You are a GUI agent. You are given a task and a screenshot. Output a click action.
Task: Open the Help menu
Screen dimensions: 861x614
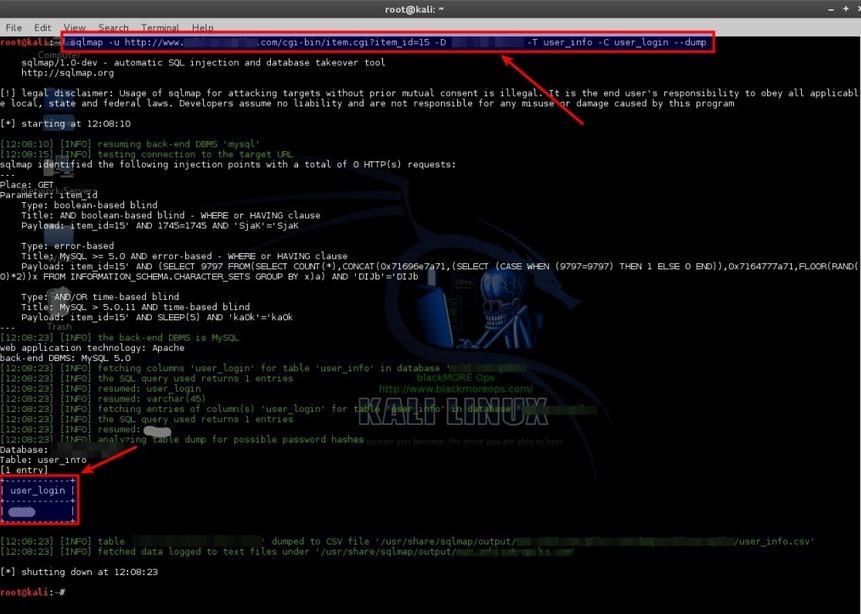coord(203,27)
